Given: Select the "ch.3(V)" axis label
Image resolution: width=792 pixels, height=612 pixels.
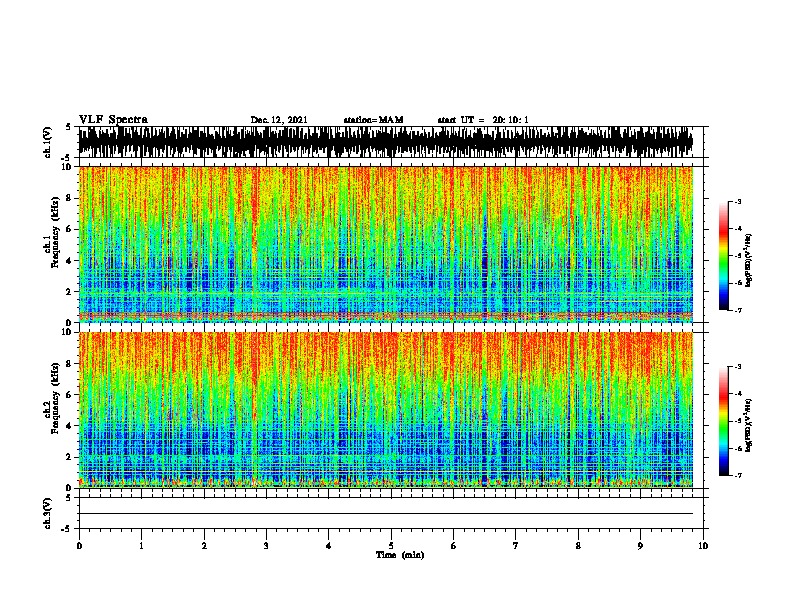Looking at the screenshot, I should (x=48, y=513).
